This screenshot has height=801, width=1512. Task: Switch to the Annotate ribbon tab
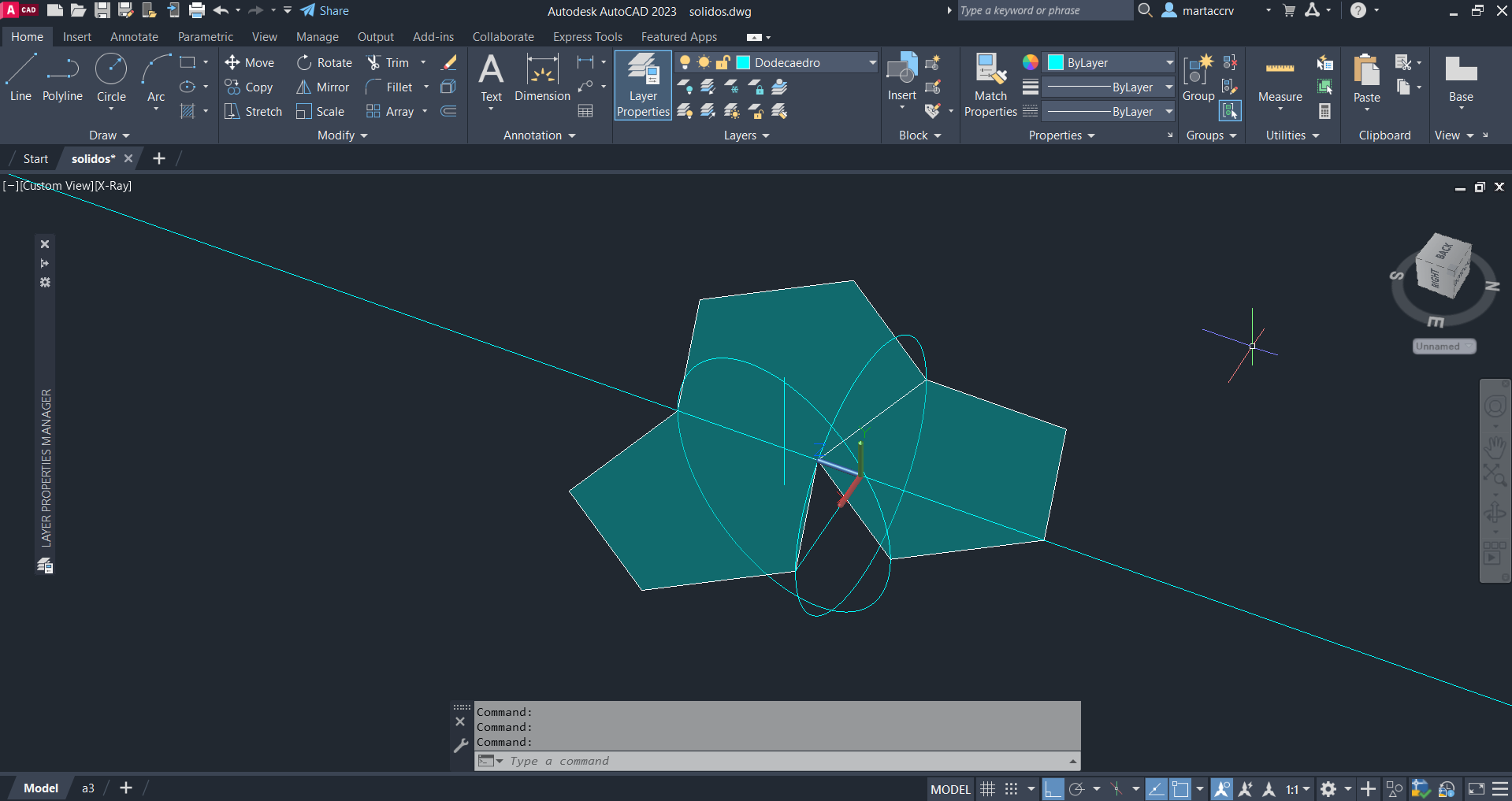tap(134, 37)
